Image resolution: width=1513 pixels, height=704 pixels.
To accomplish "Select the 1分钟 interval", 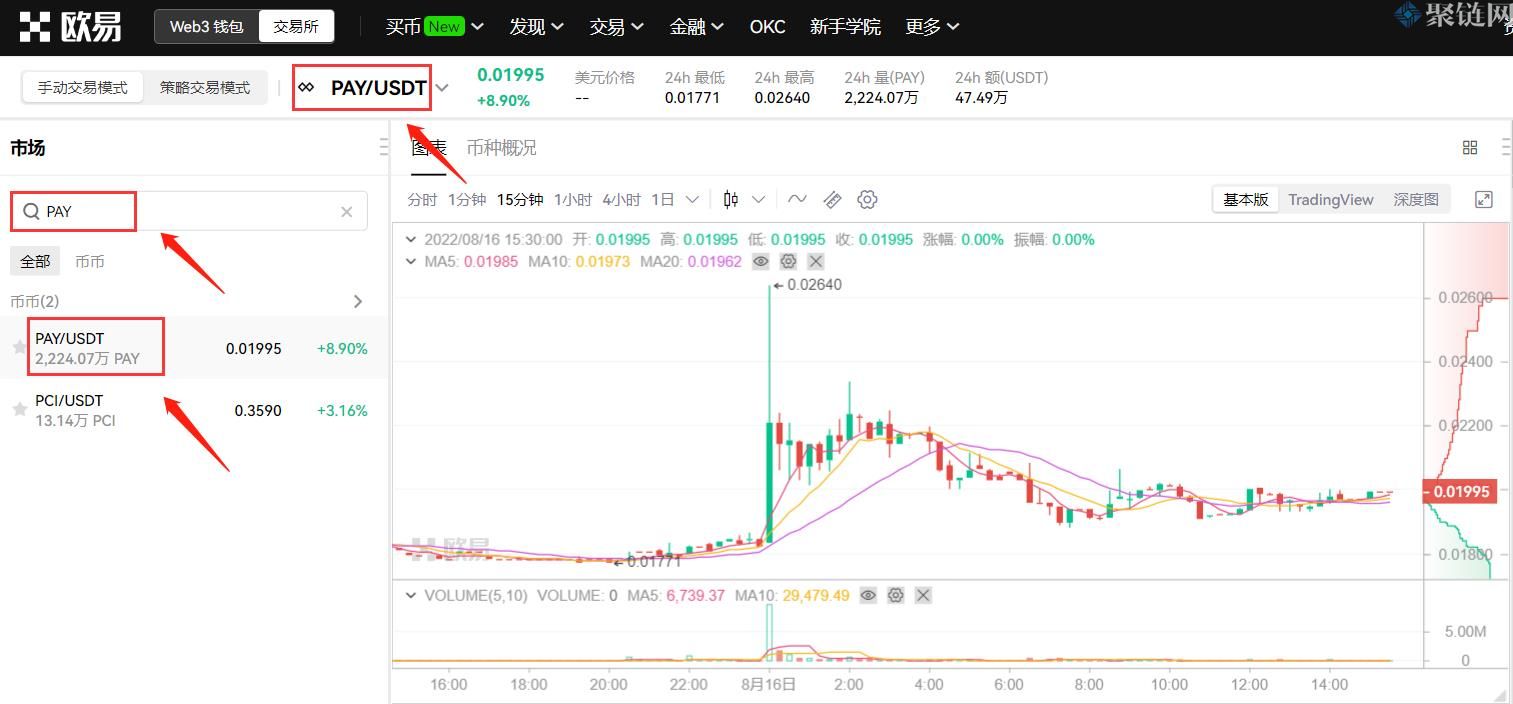I will (467, 199).
